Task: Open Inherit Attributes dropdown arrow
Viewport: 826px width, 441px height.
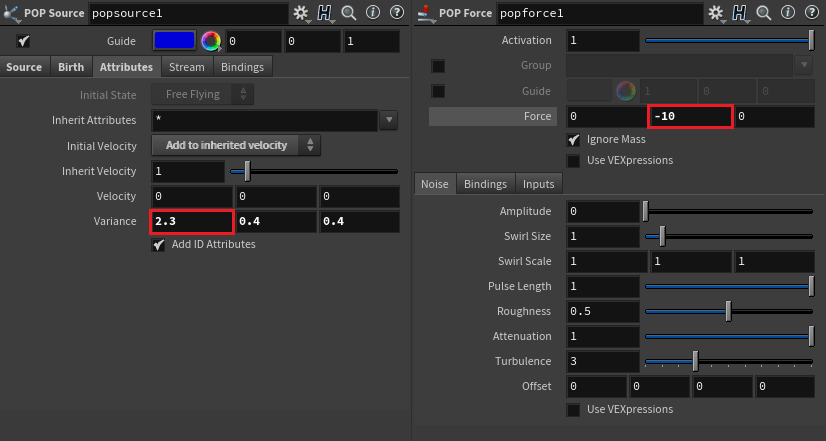Action: 389,120
